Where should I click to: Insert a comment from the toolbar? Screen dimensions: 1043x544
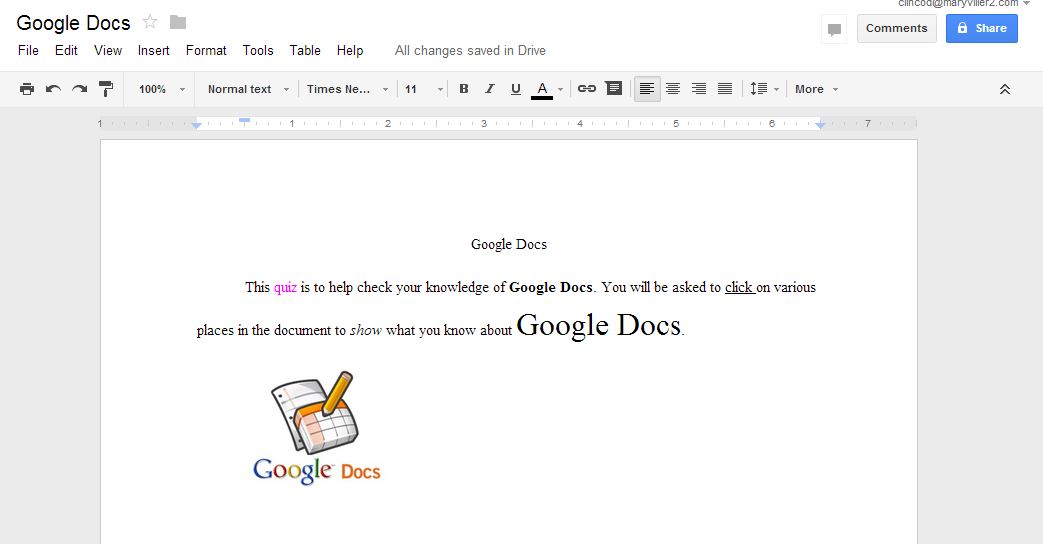pyautogui.click(x=614, y=88)
